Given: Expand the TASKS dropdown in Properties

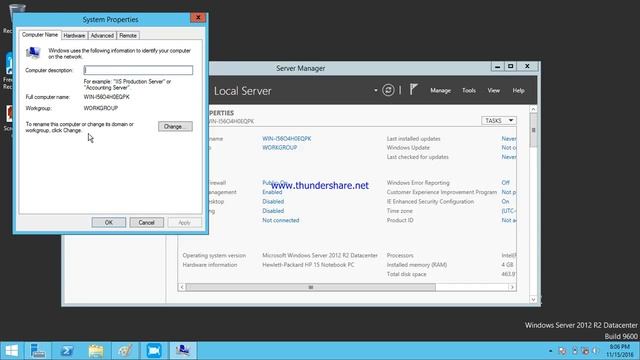Looking at the screenshot, I should point(499,121).
